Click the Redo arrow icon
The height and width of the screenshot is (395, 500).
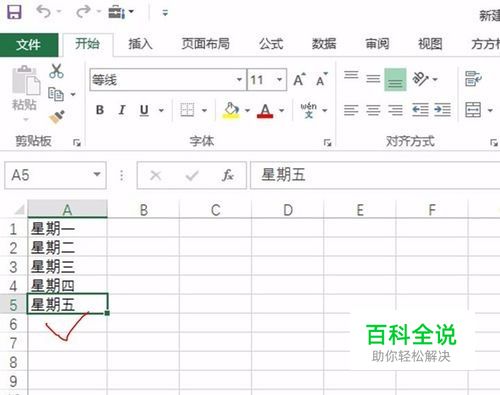point(83,12)
